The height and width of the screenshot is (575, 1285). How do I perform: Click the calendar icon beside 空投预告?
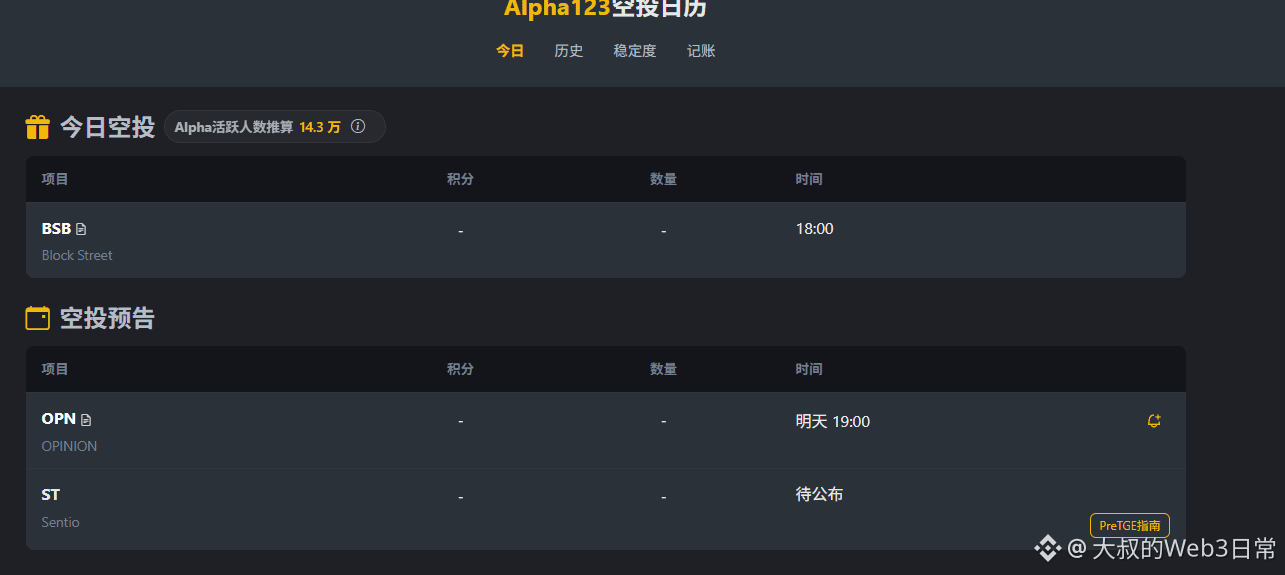coord(37,318)
